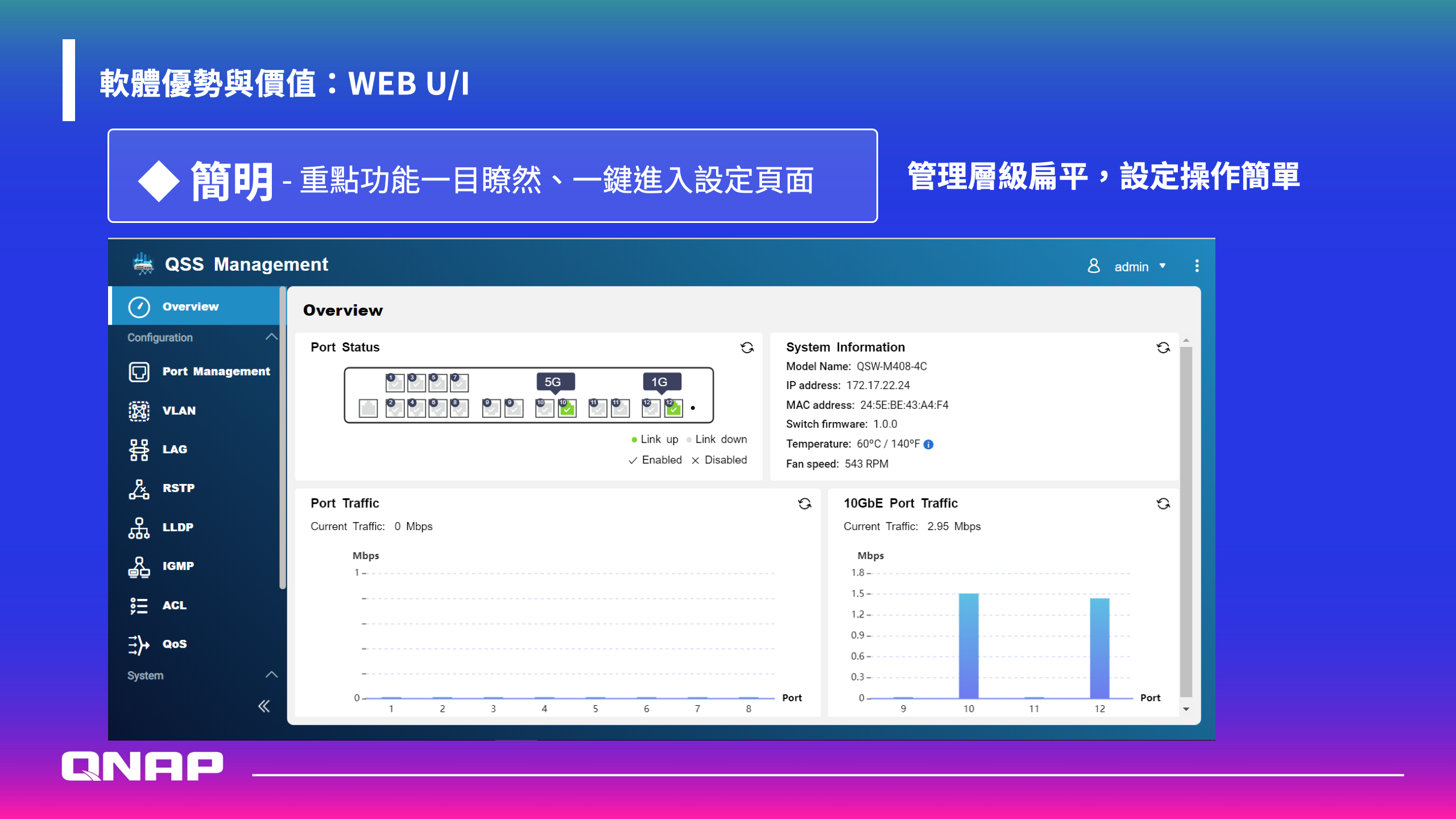Click the Port Management sidebar icon
1456x819 pixels.
139,371
